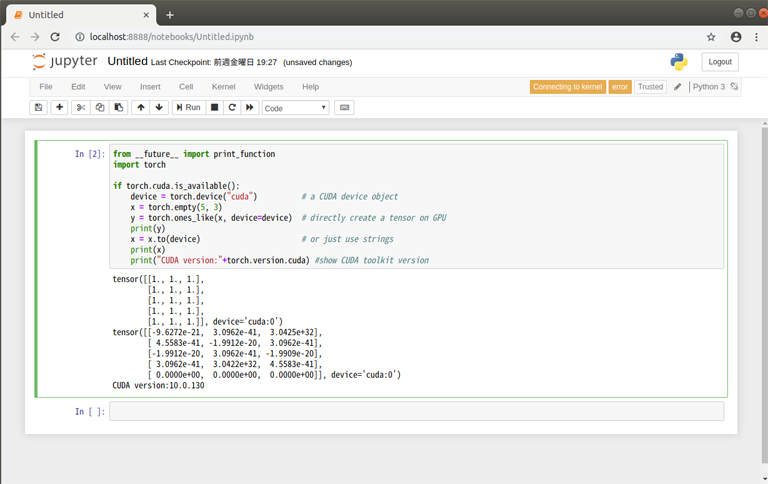
Task: Click the Logout button
Action: (720, 62)
